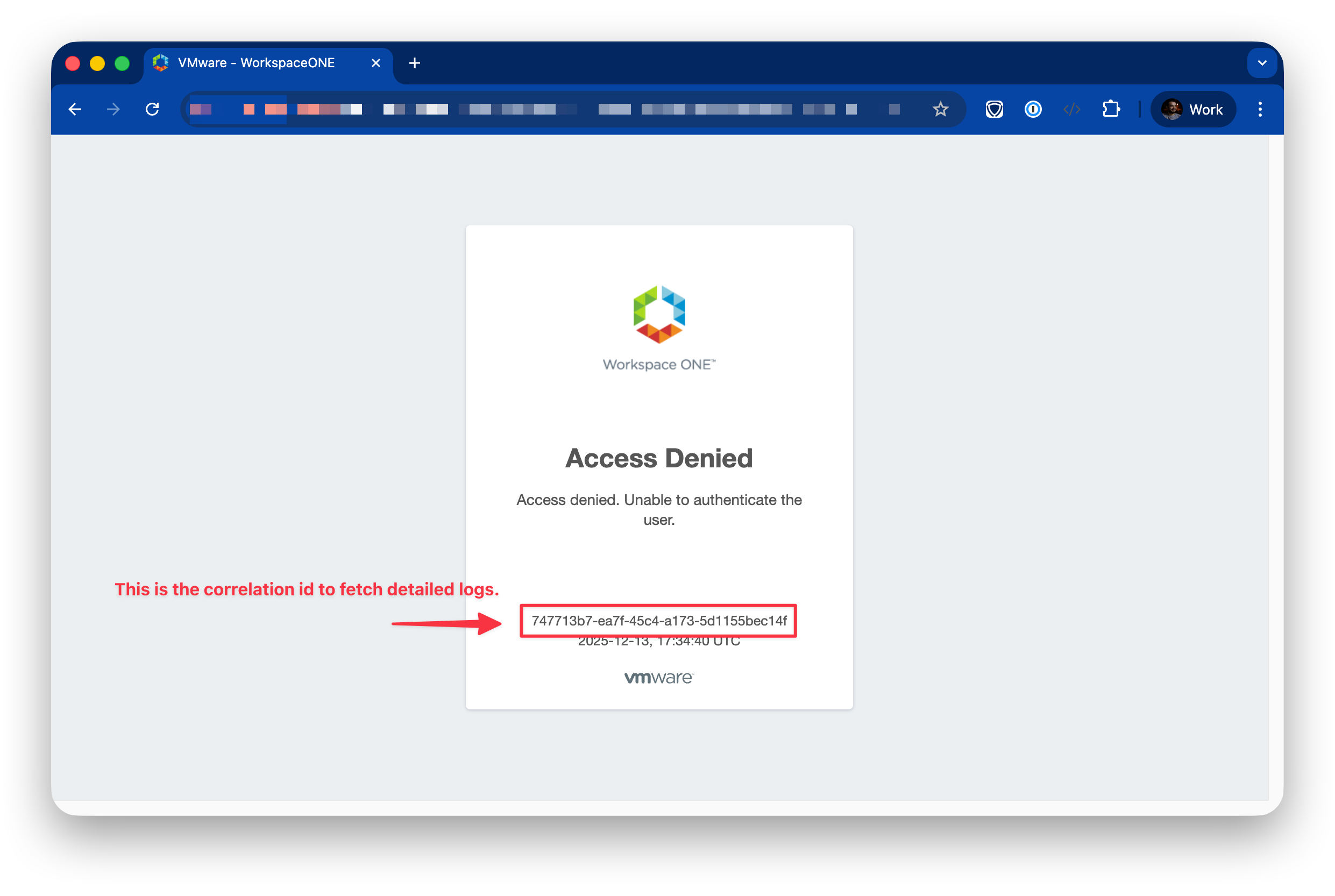Click the green fullscreen window button
This screenshot has width=1335, height=896.
(x=122, y=63)
